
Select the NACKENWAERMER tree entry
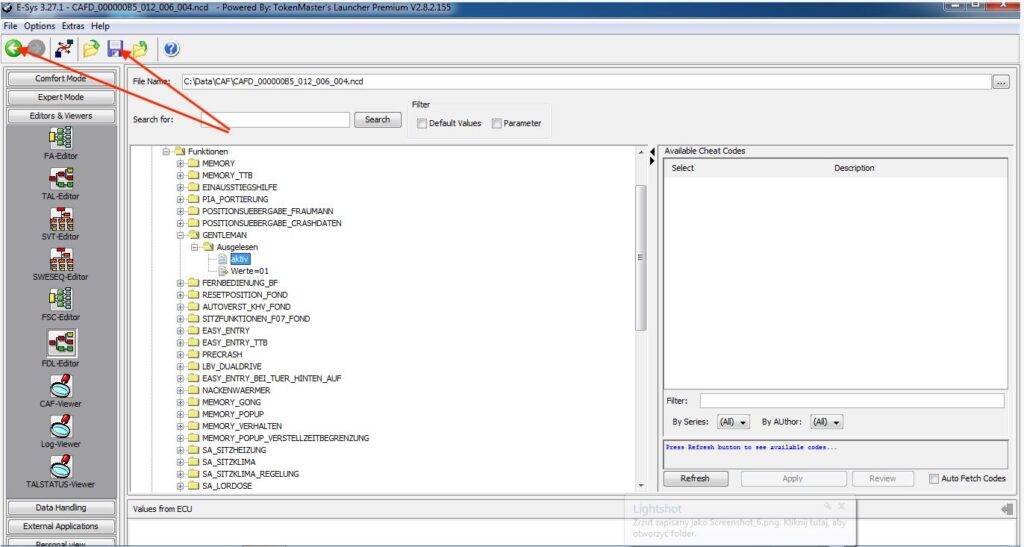coord(236,390)
